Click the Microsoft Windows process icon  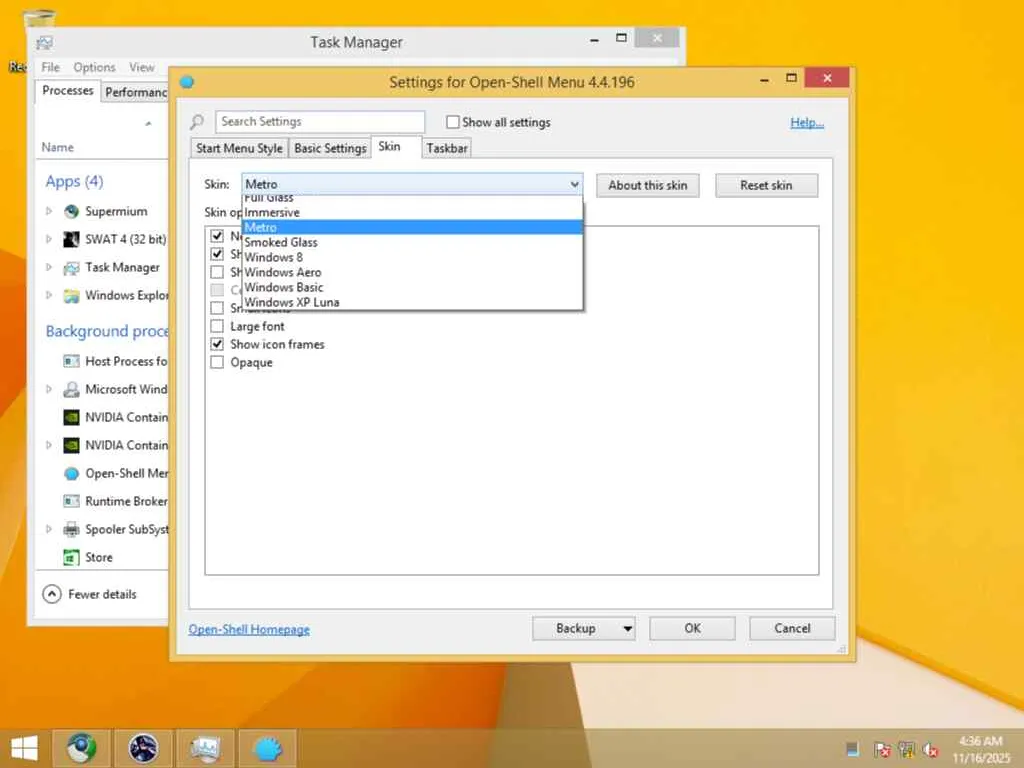click(71, 390)
